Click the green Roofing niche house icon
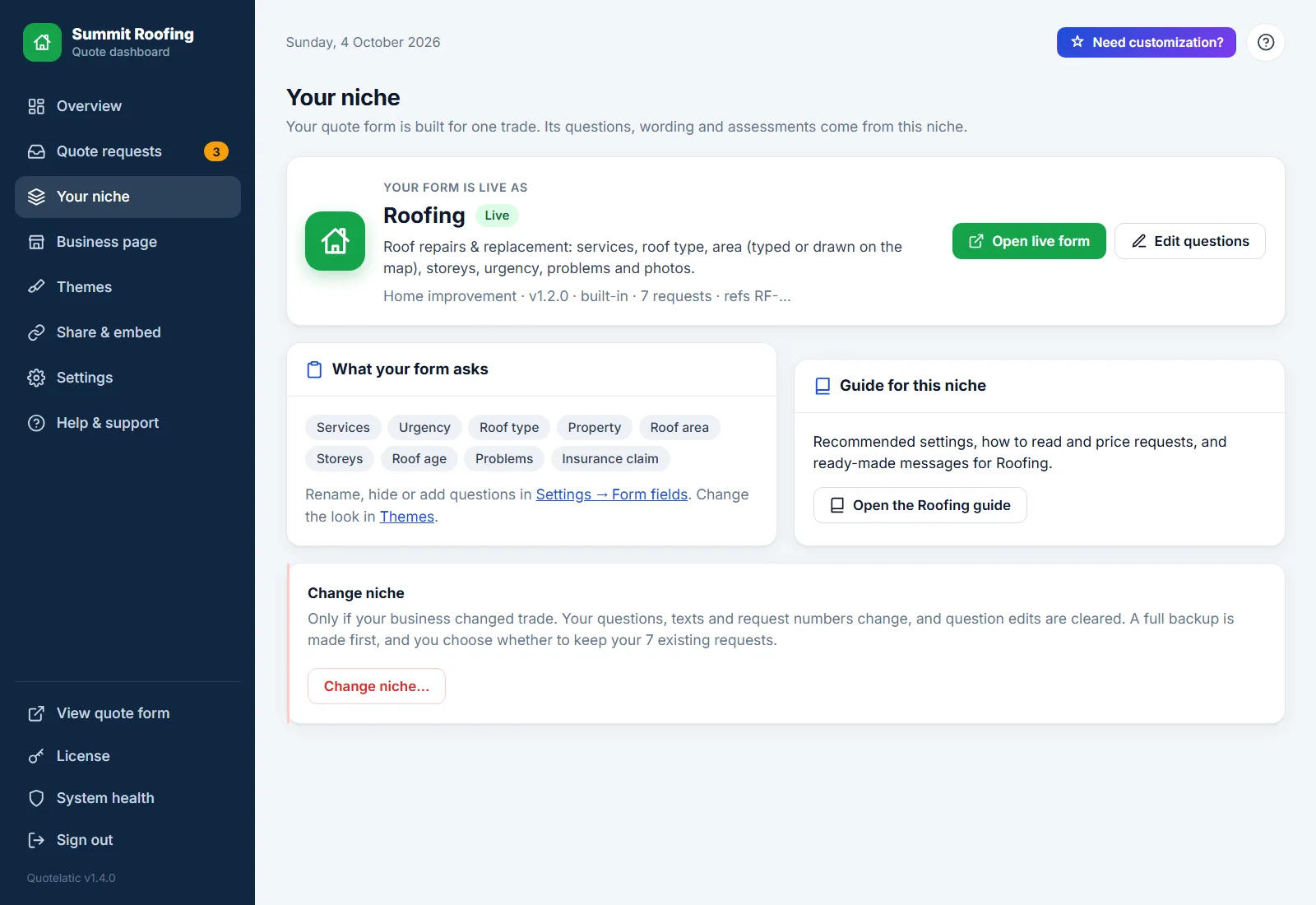This screenshot has width=1316, height=905. pyautogui.click(x=335, y=241)
